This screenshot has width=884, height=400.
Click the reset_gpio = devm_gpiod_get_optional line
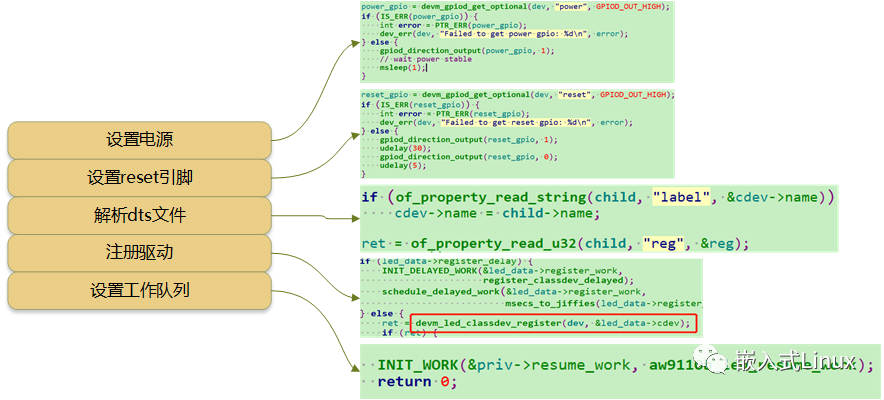518,95
